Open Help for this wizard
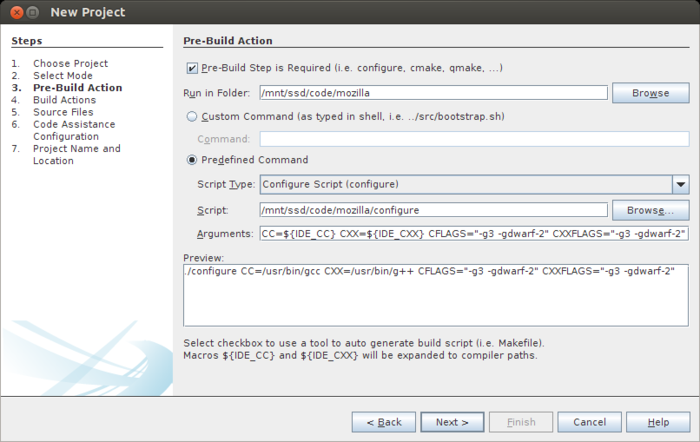The height and width of the screenshot is (442, 700). 659,422
